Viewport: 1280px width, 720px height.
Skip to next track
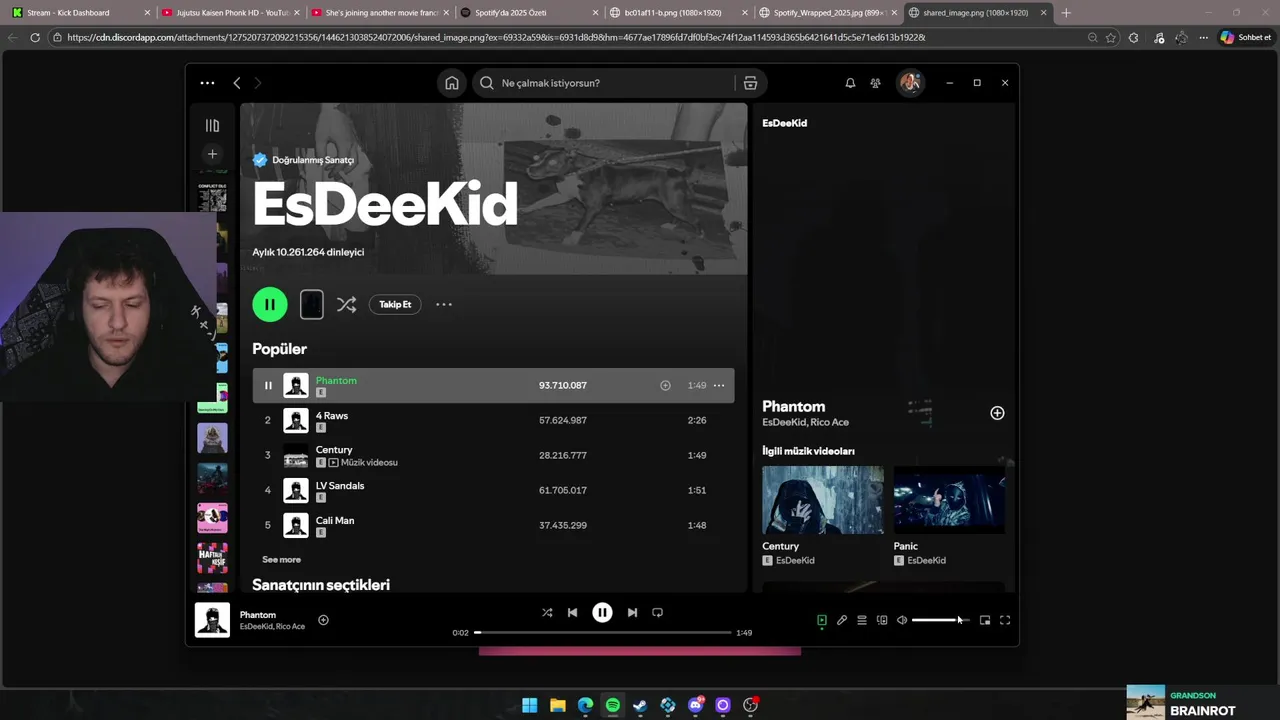632,613
